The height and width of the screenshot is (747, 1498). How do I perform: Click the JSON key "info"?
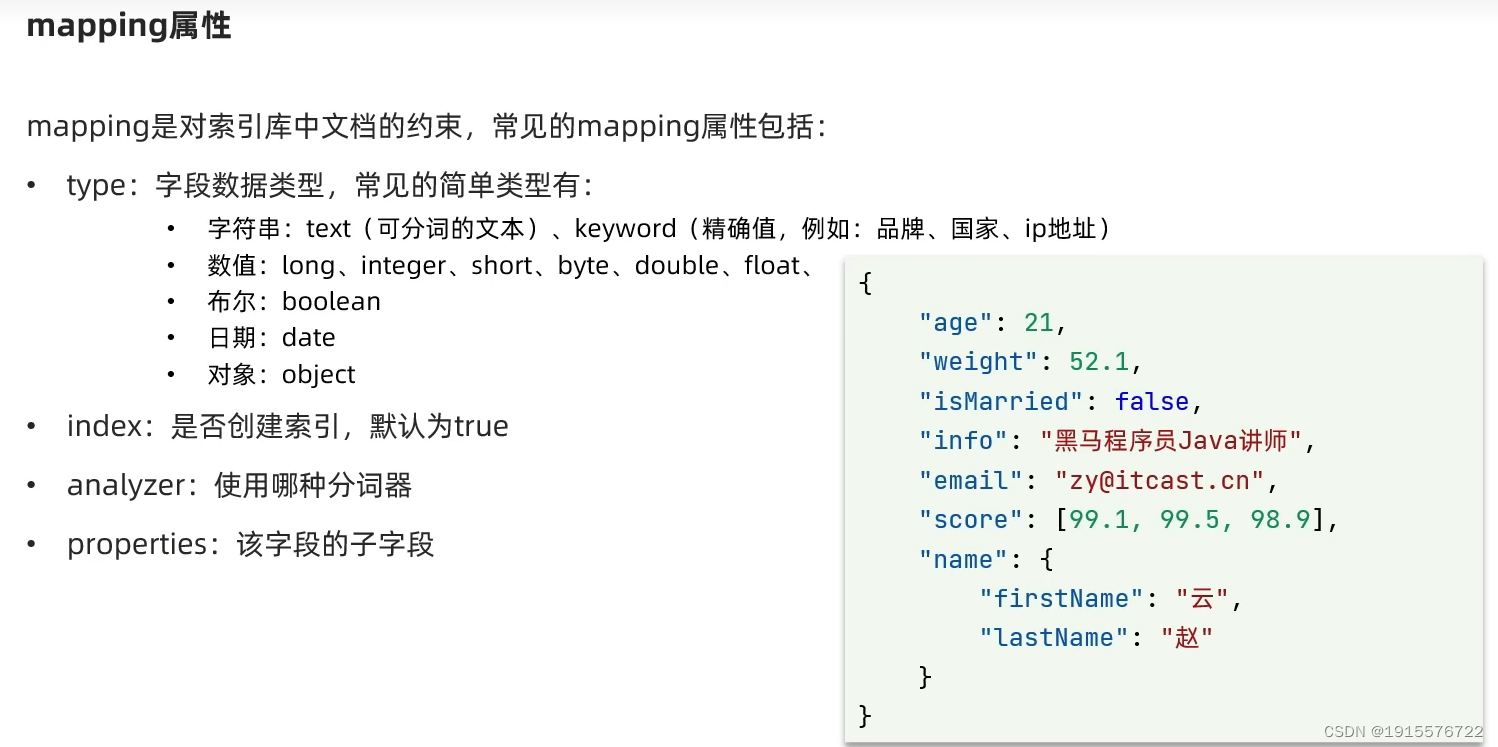click(x=964, y=441)
